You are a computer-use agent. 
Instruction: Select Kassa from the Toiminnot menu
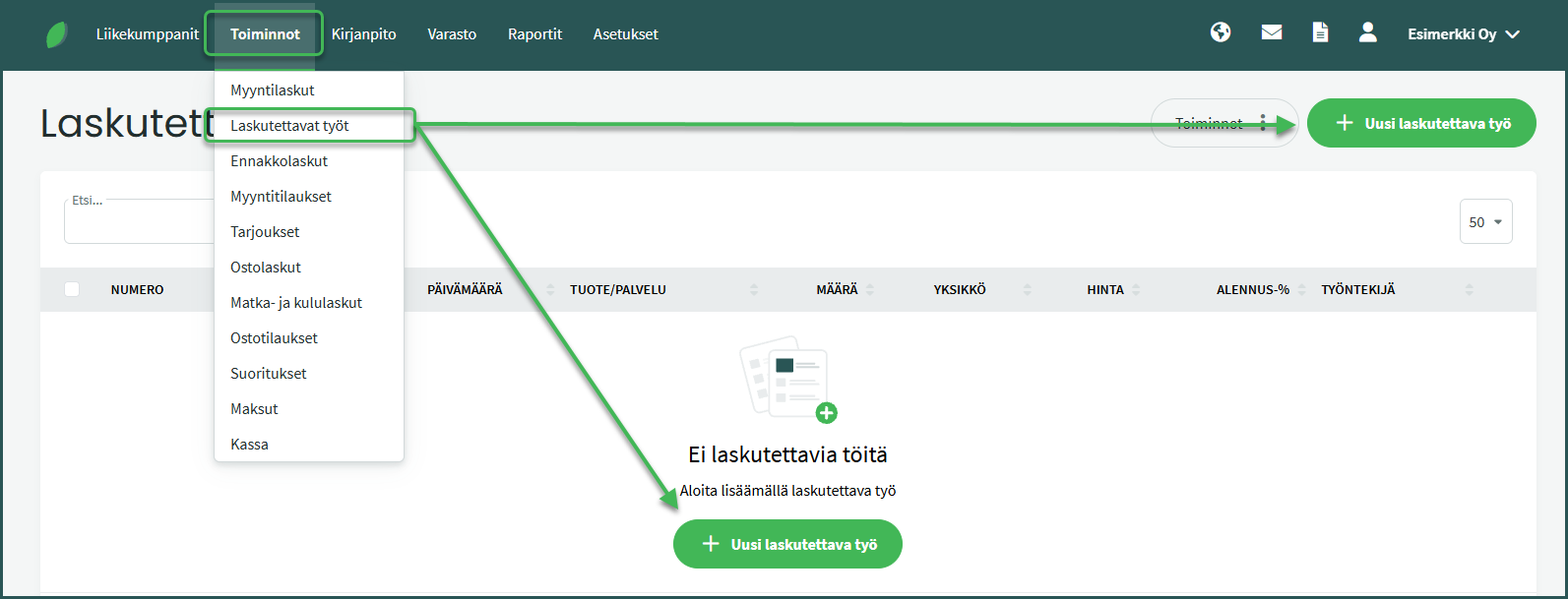click(249, 445)
